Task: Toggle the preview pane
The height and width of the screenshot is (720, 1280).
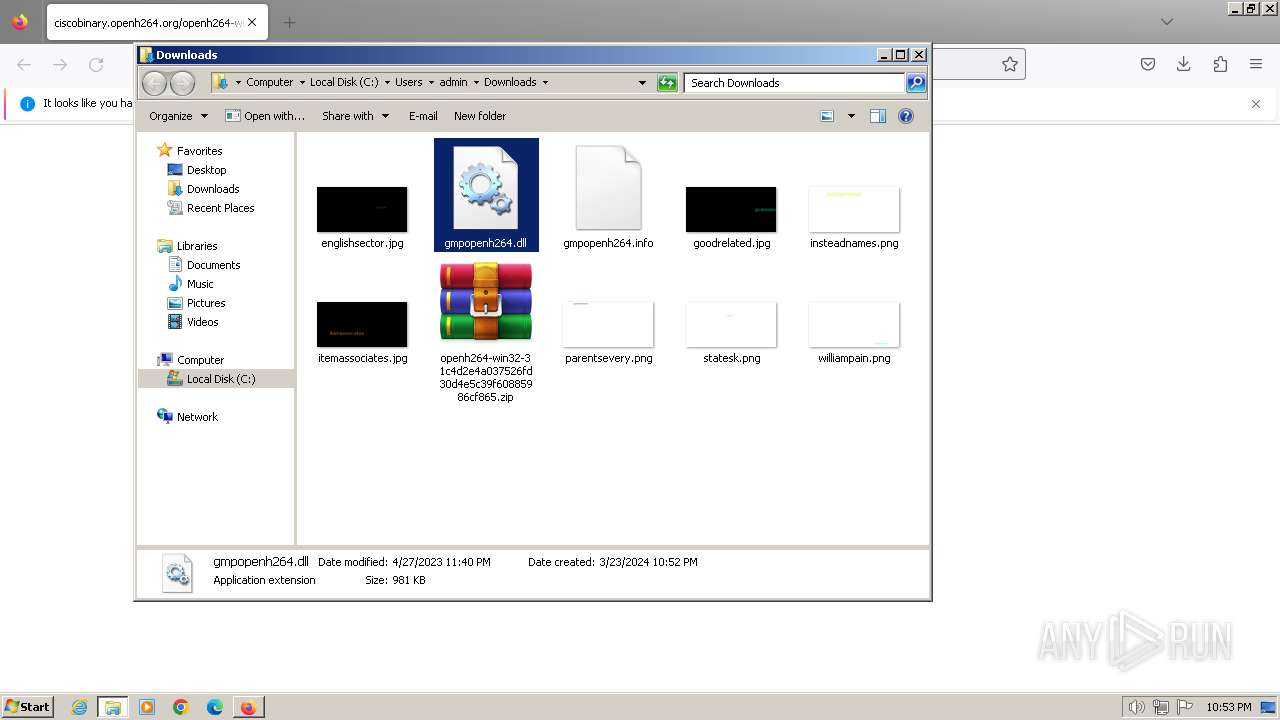Action: click(x=878, y=116)
